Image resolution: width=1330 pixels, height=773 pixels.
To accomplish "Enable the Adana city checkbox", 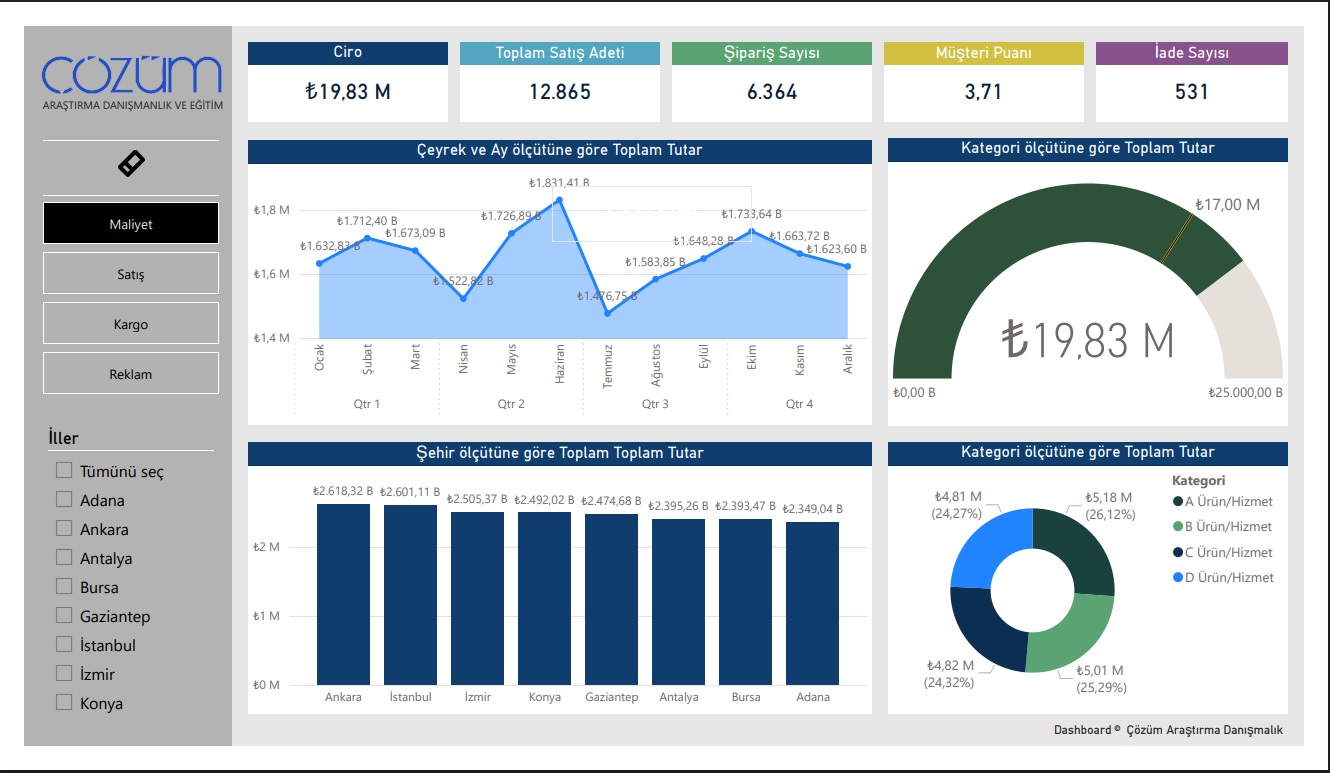I will pyautogui.click(x=65, y=499).
